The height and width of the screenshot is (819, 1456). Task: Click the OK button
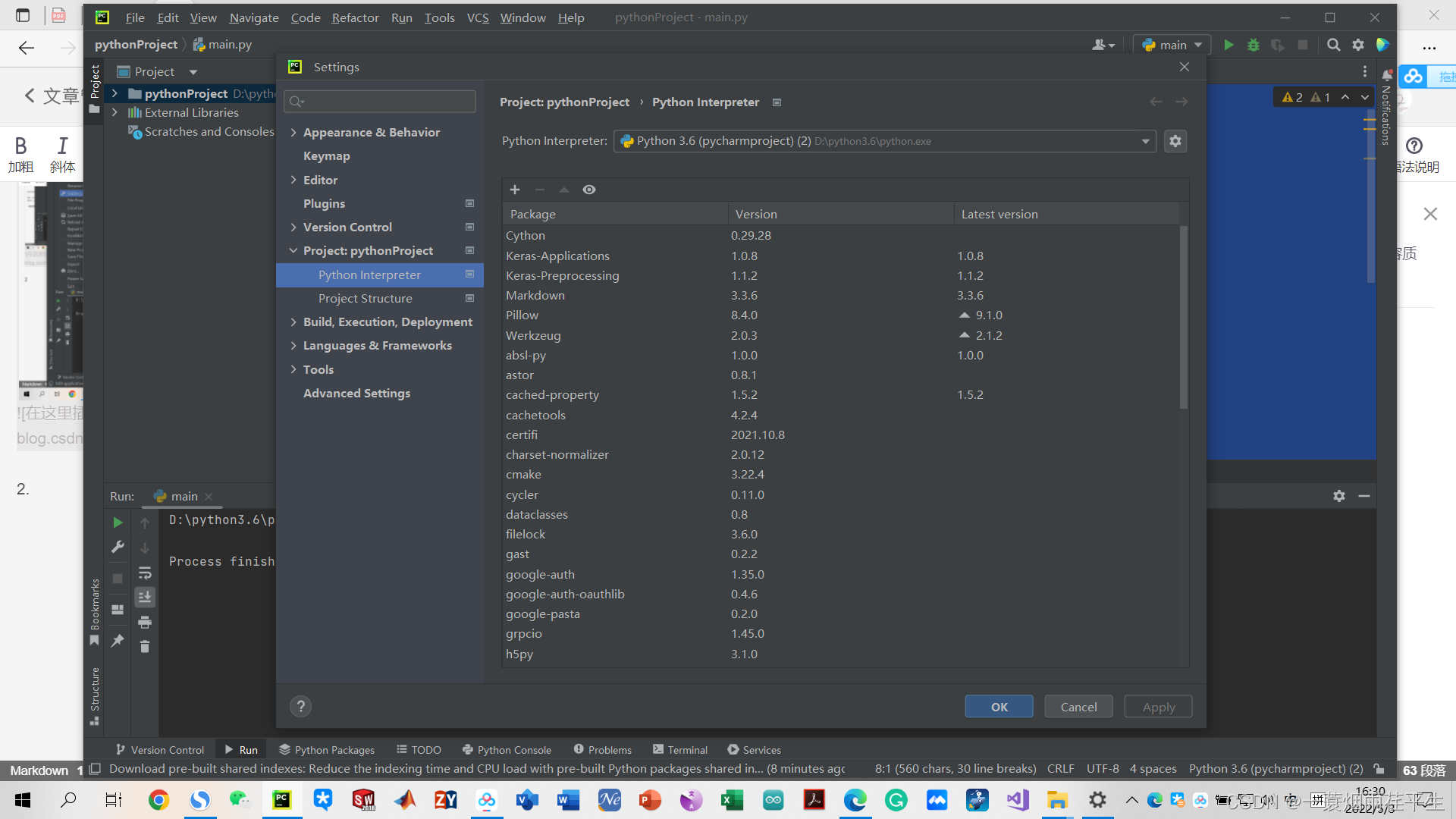click(x=999, y=707)
